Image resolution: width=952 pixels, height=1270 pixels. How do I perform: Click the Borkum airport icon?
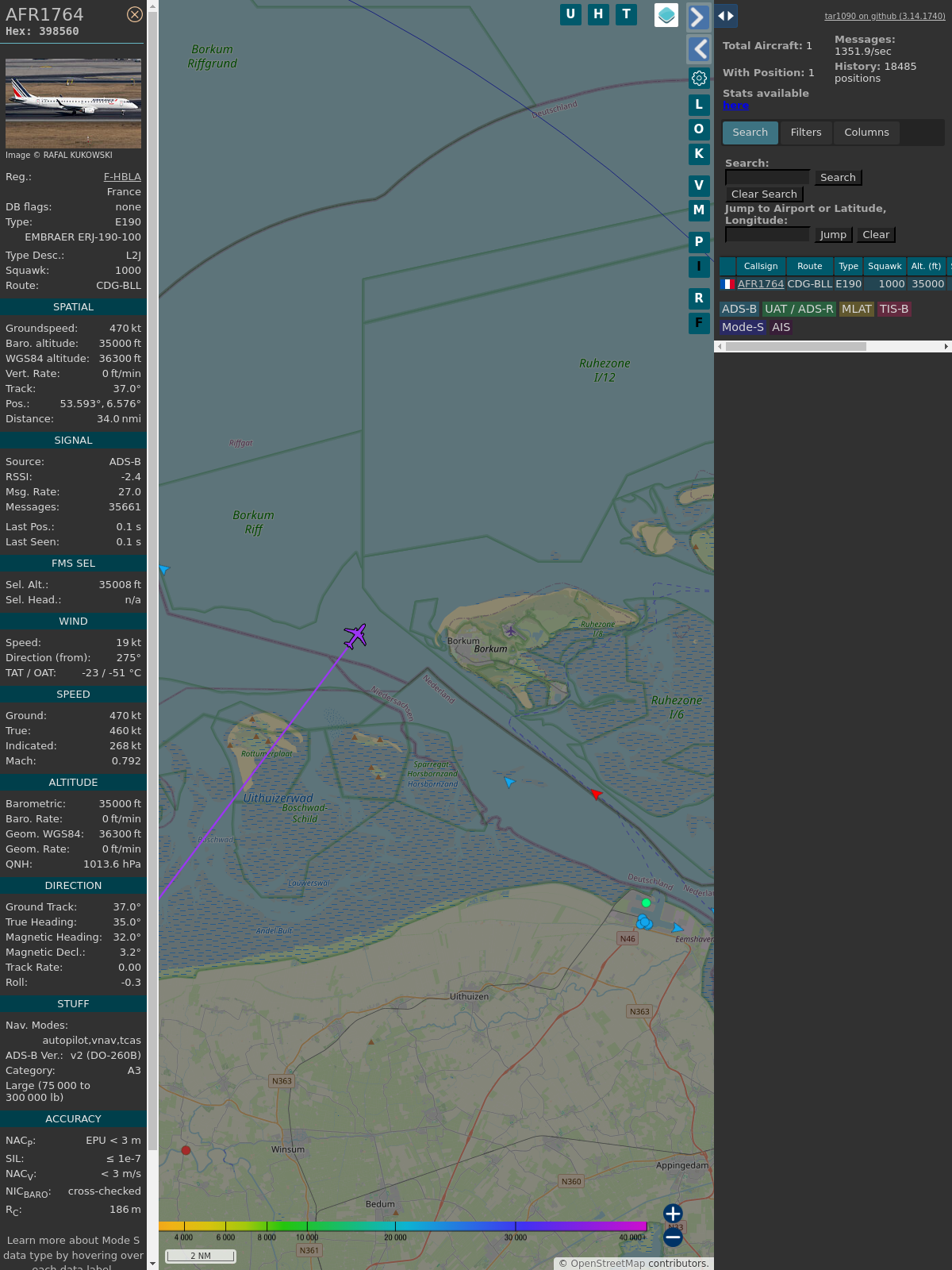pos(510,631)
